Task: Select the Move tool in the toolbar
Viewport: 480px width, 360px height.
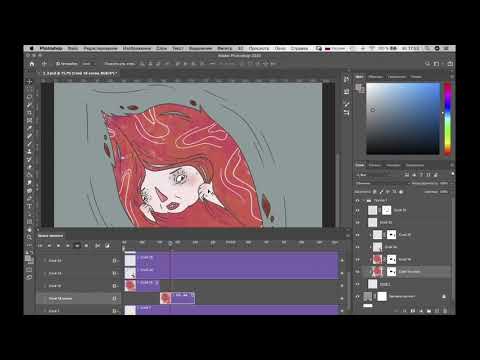Action: pyautogui.click(x=29, y=81)
